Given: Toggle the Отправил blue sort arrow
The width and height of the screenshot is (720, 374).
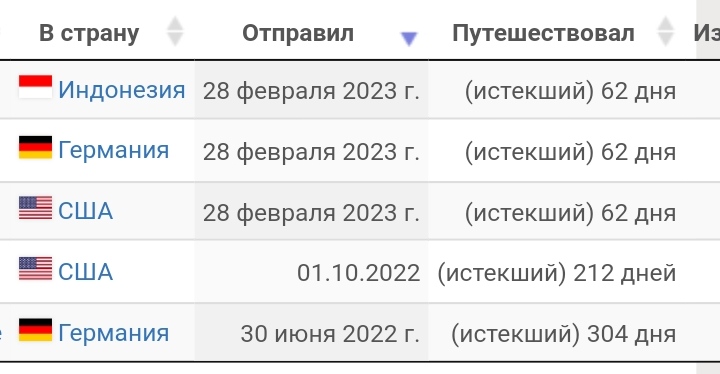Looking at the screenshot, I should click(x=409, y=39).
